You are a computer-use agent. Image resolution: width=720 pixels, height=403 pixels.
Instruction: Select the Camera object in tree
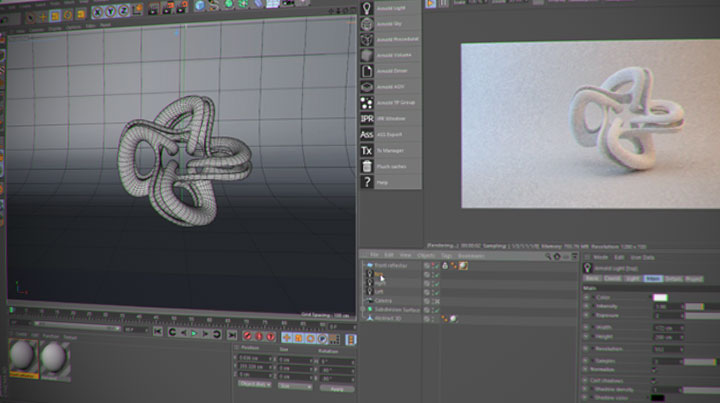tap(383, 301)
